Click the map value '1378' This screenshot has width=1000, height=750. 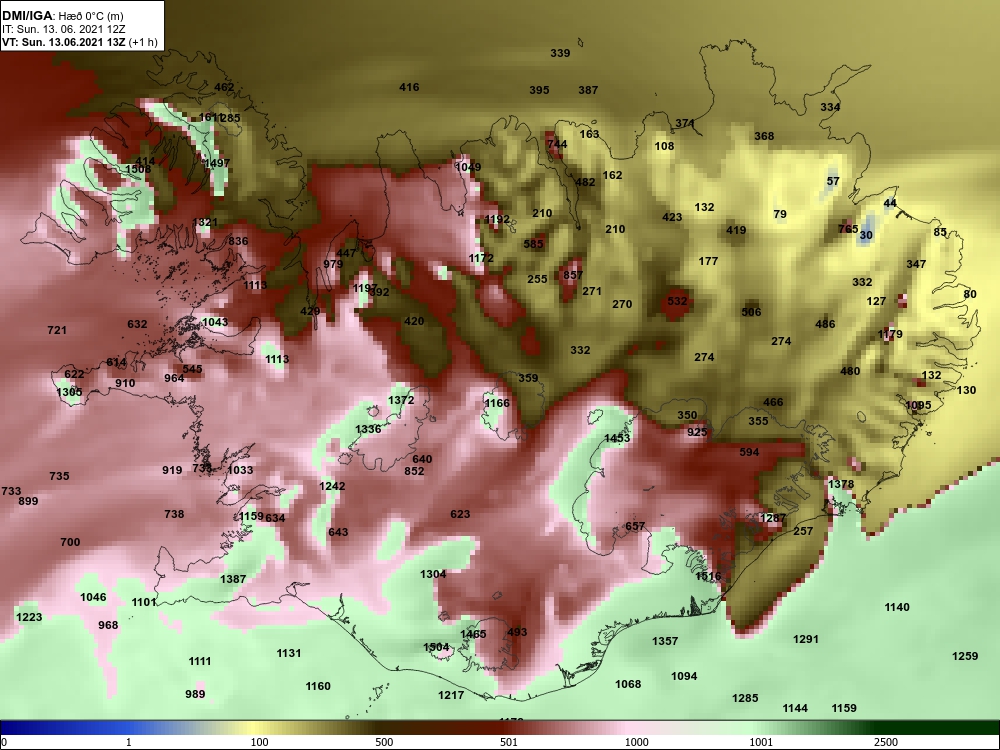click(841, 484)
